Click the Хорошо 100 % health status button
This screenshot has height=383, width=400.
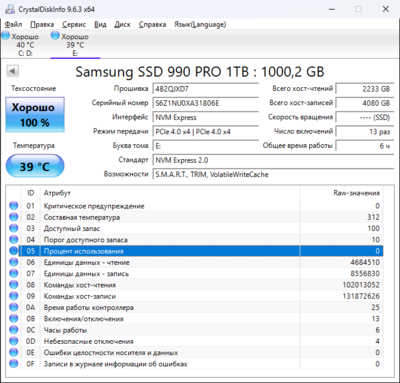[x=35, y=115]
